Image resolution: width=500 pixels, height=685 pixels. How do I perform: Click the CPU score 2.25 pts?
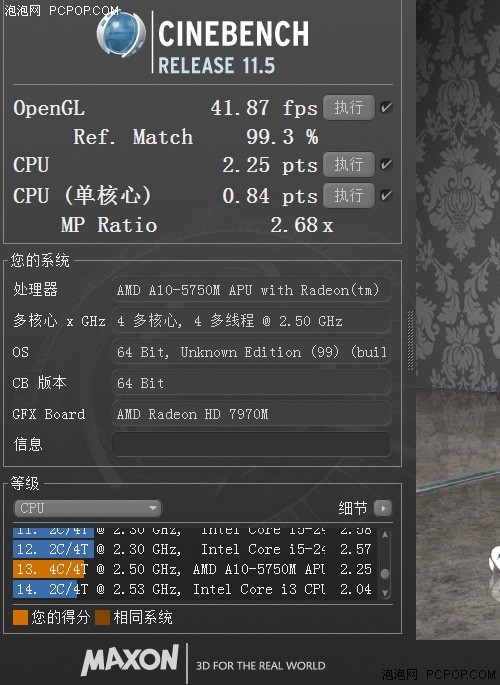(x=270, y=165)
